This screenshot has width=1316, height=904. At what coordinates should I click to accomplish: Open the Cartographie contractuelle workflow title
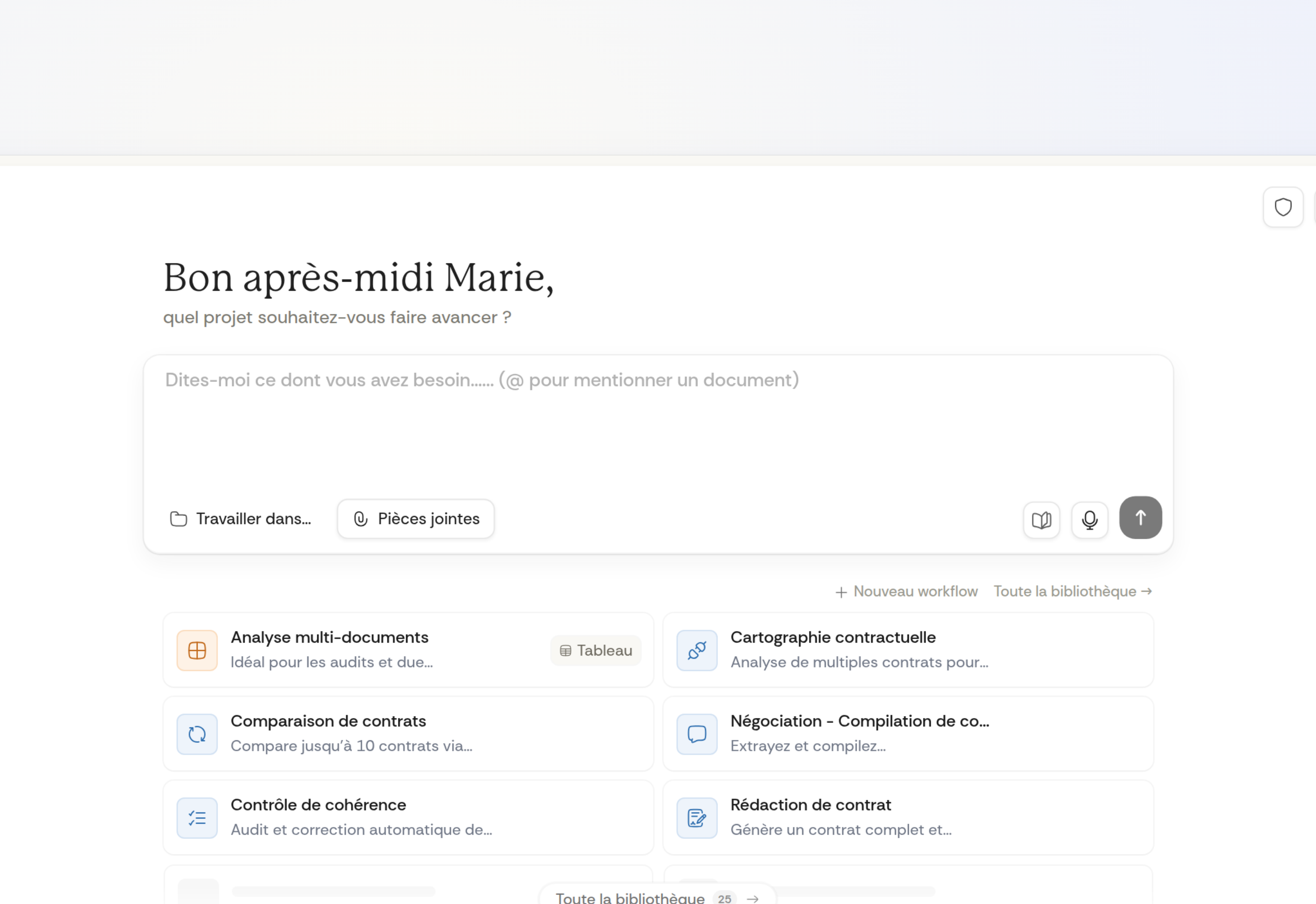pyautogui.click(x=833, y=637)
